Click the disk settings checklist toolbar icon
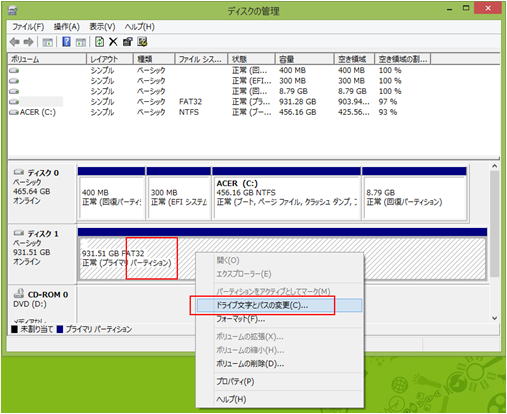 point(142,42)
